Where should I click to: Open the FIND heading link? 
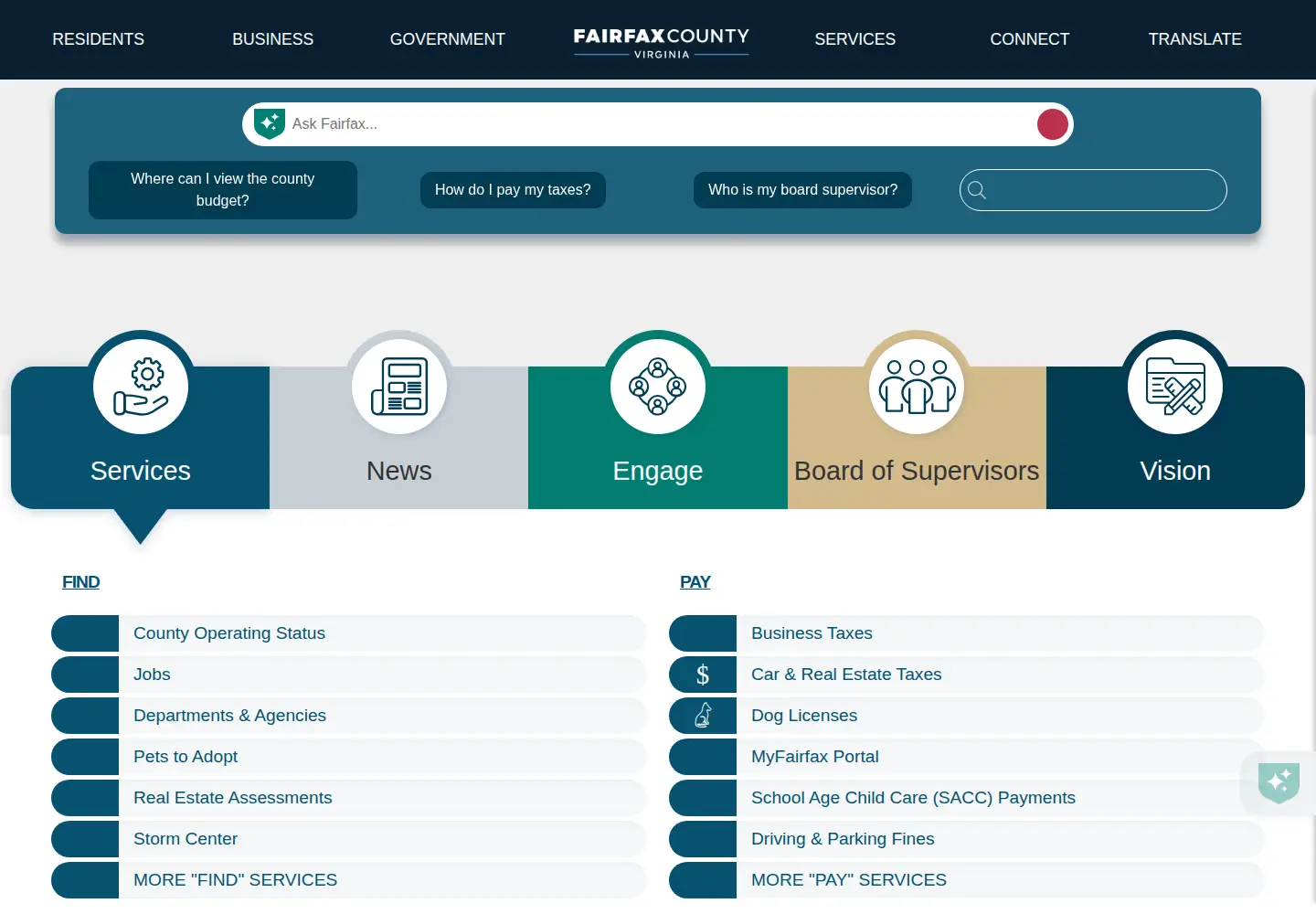[81, 582]
